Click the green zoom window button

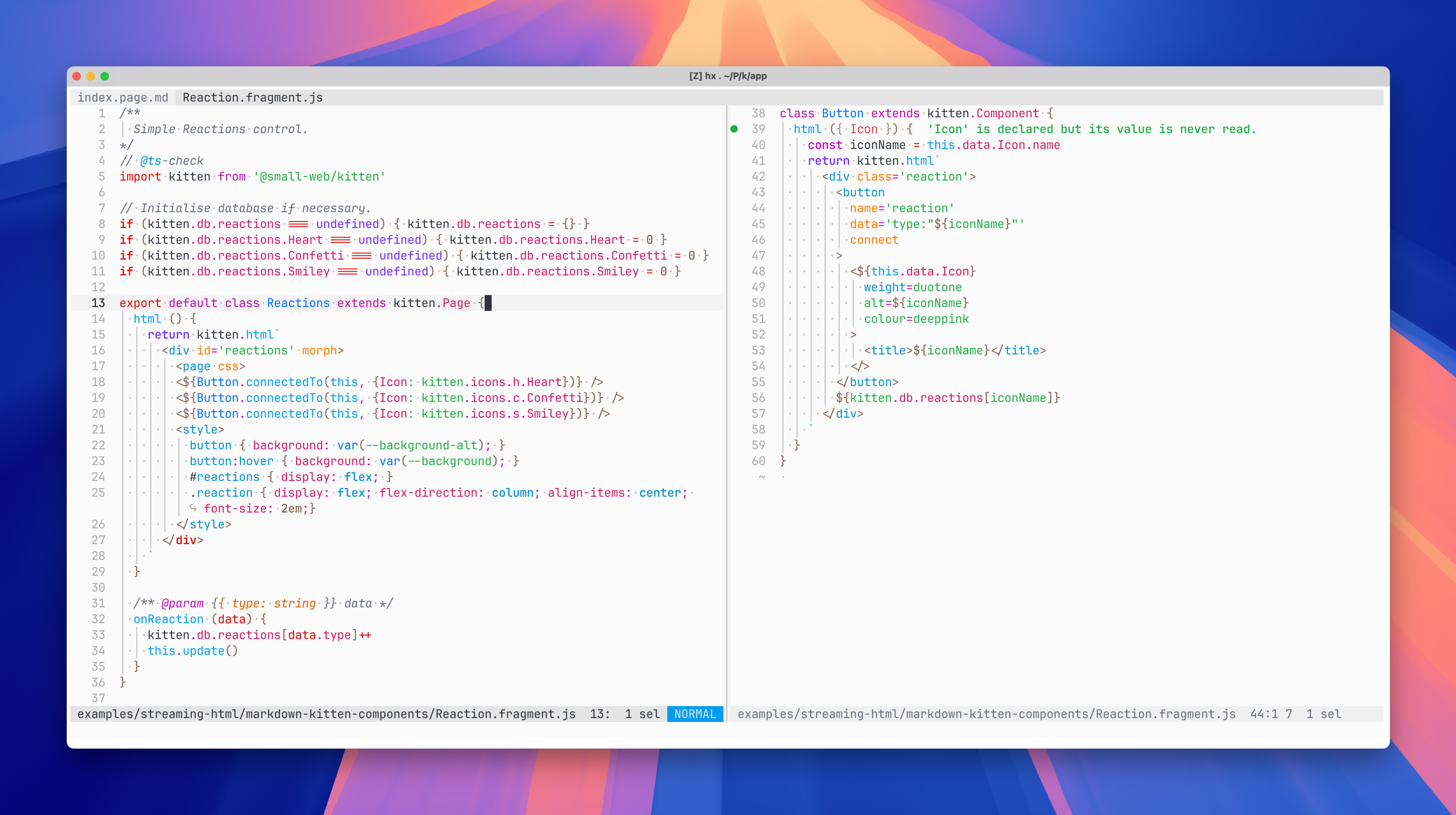tap(104, 76)
